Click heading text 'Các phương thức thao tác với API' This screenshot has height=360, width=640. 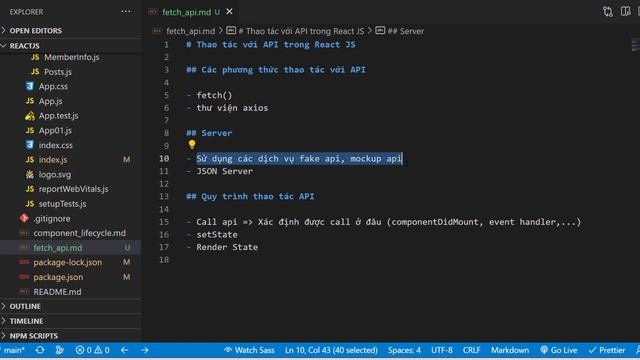[x=283, y=70]
